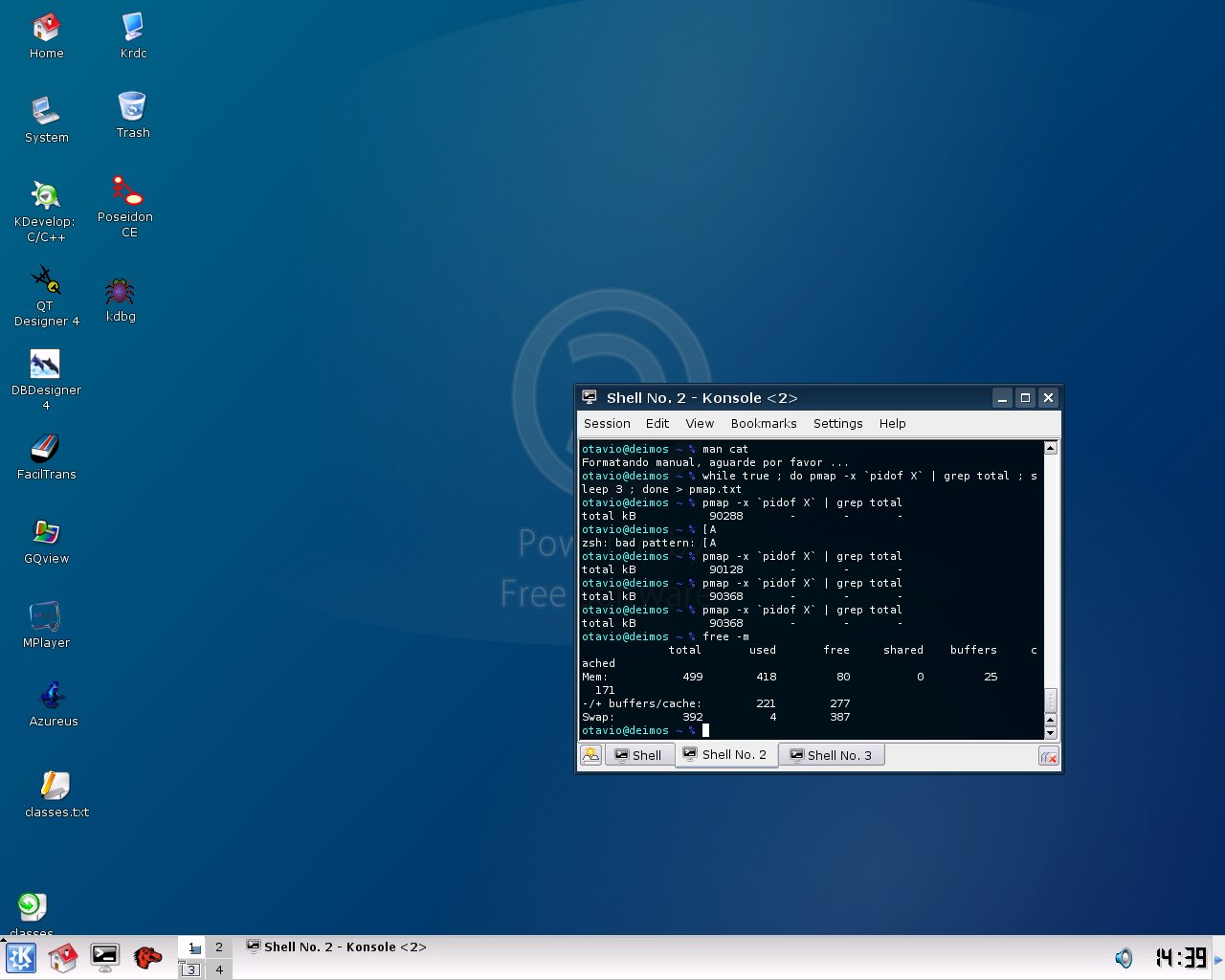
Task: Open the Session menu
Action: 607,423
